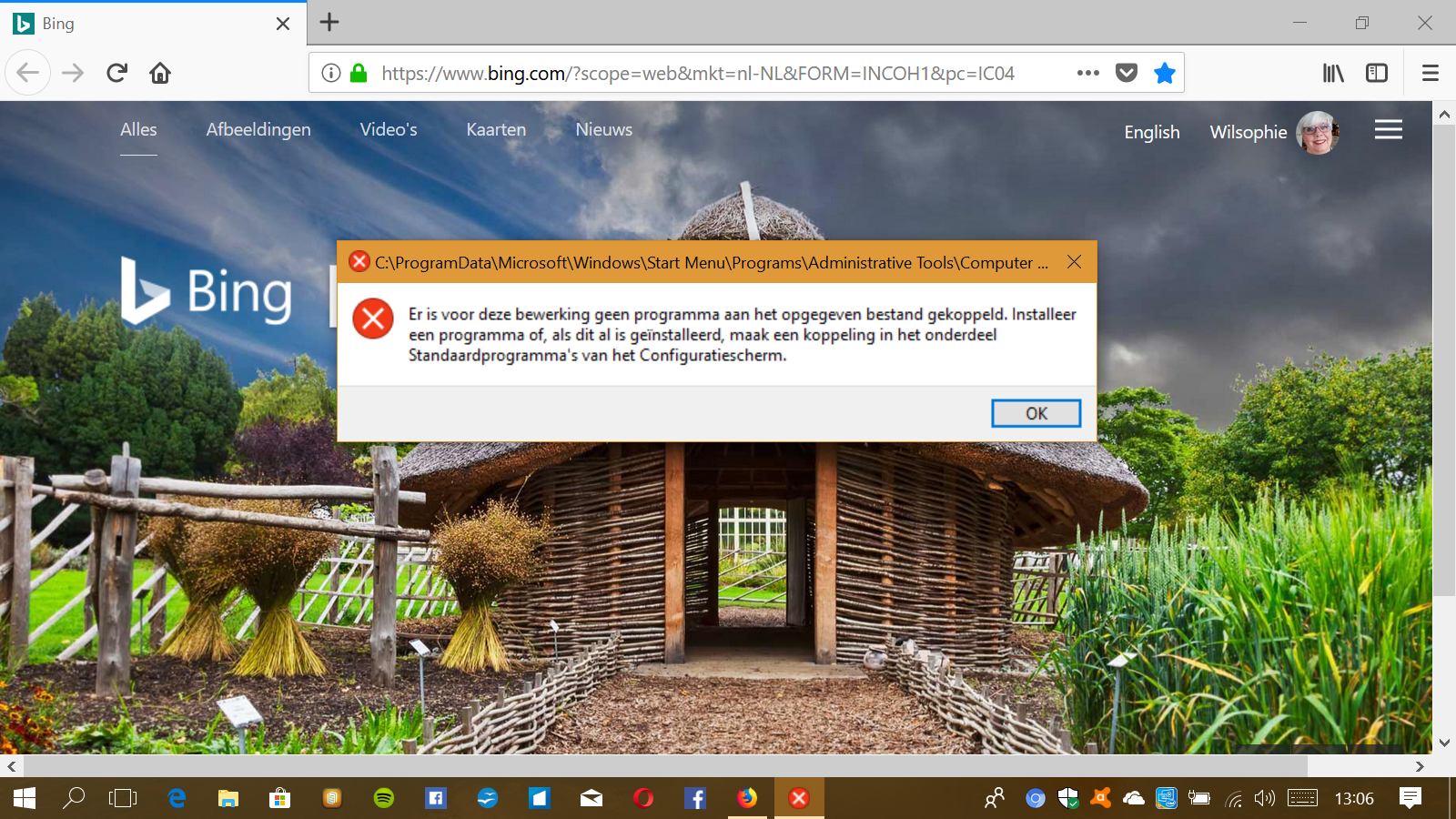Click the horizontal scrollbar at page bottom
The width and height of the screenshot is (1456, 819).
pyautogui.click(x=664, y=766)
